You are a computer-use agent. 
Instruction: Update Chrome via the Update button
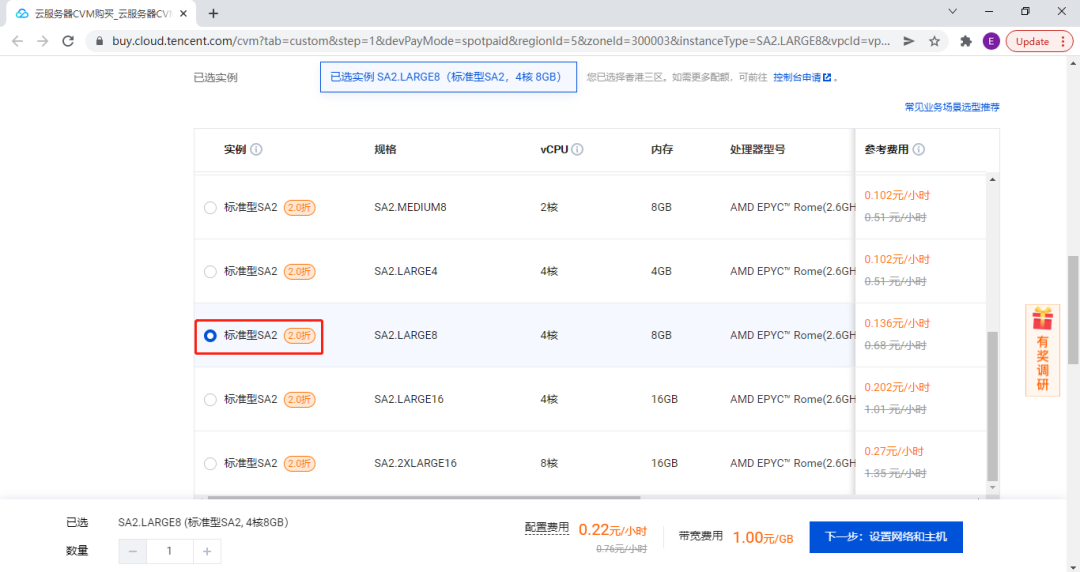(x=1040, y=41)
